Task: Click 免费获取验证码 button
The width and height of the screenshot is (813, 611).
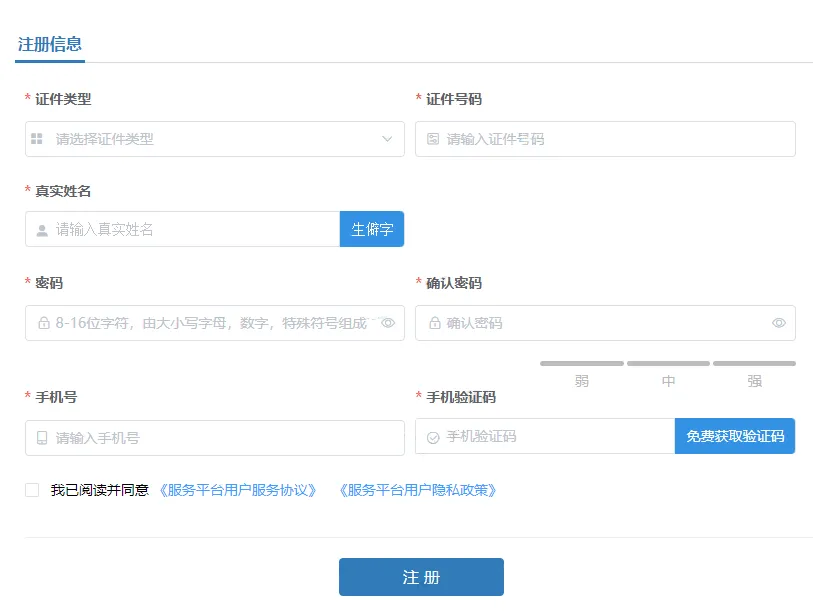Action: click(735, 436)
